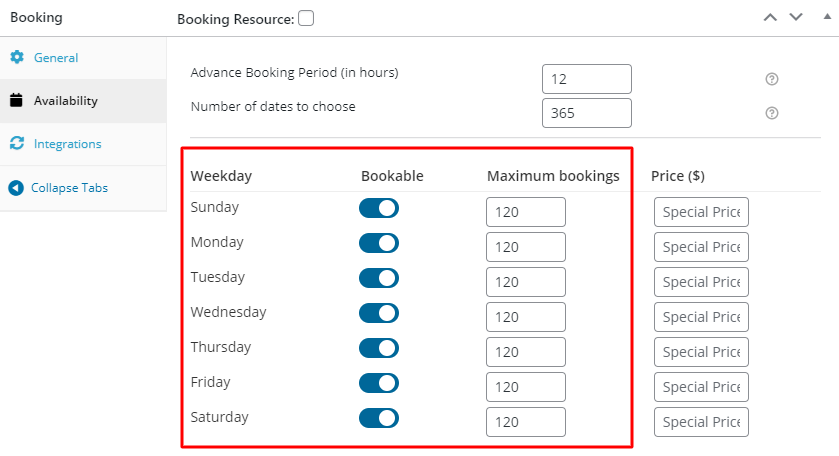Click the Availability calendar icon
Viewport: 839px width, 456px height.
tap(16, 101)
